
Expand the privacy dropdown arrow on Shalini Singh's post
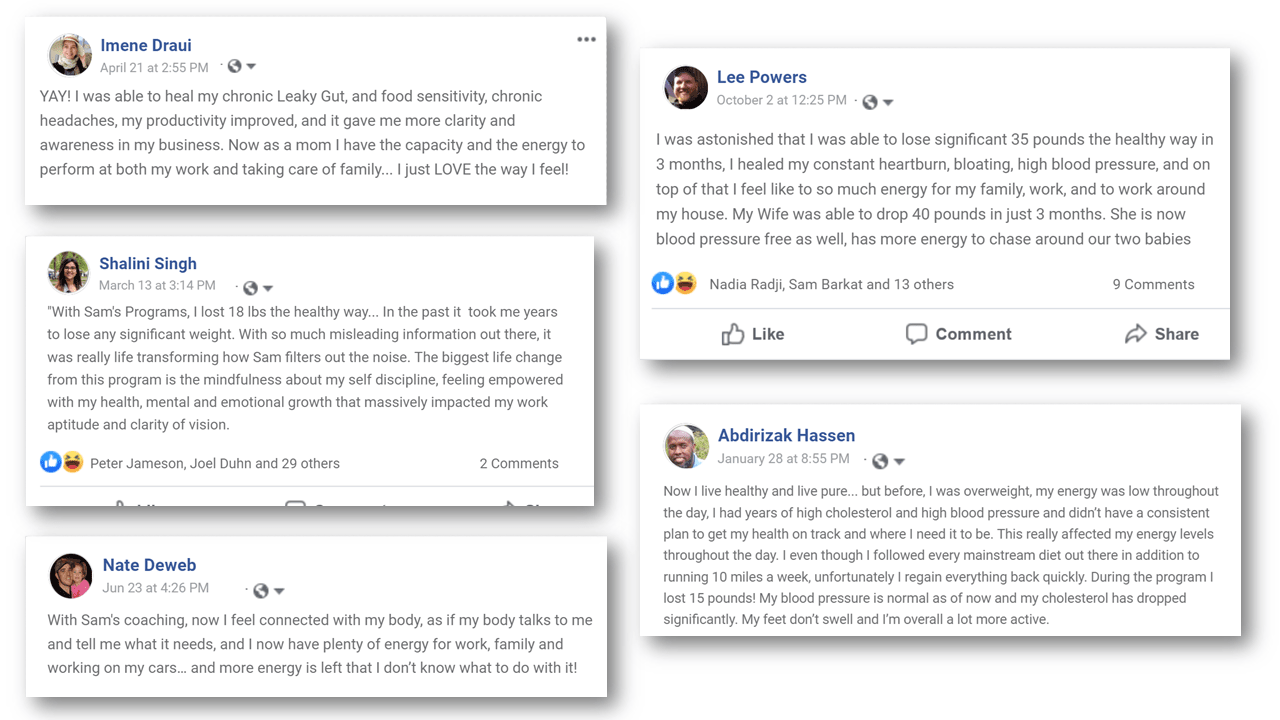[x=268, y=288]
